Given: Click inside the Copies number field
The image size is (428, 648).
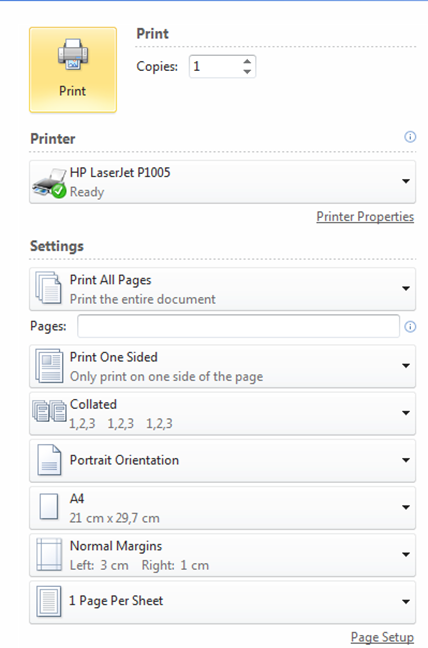Looking at the screenshot, I should [x=216, y=67].
